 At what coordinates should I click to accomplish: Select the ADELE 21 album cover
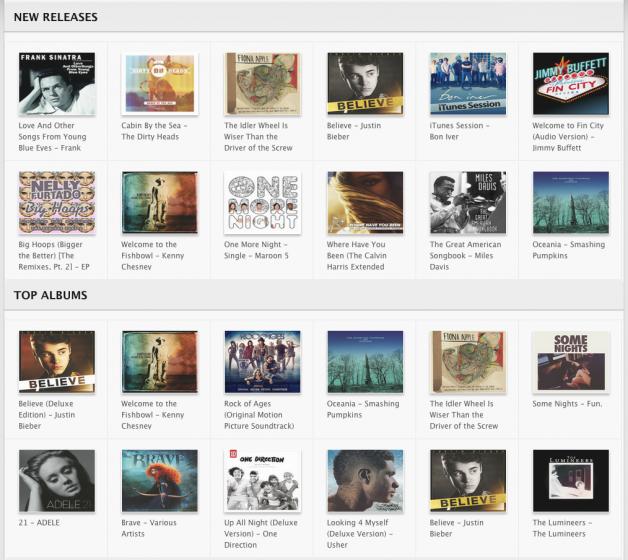coord(57,481)
